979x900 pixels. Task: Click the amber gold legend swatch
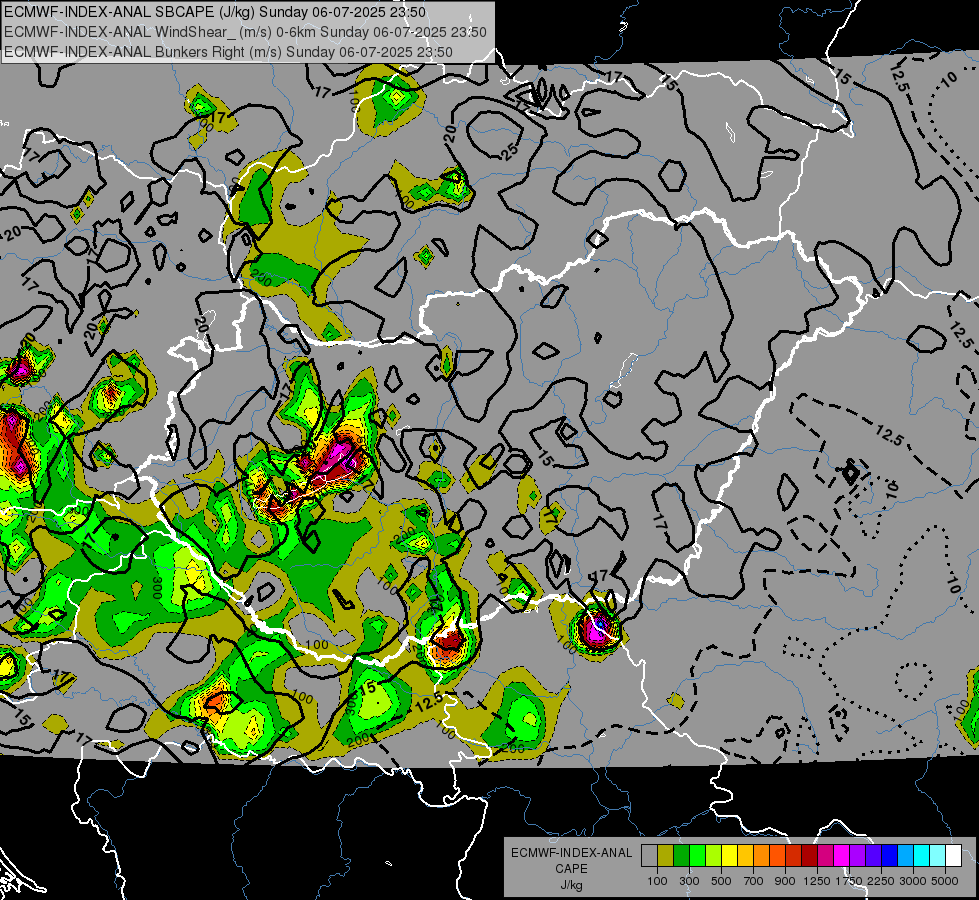coord(745,855)
